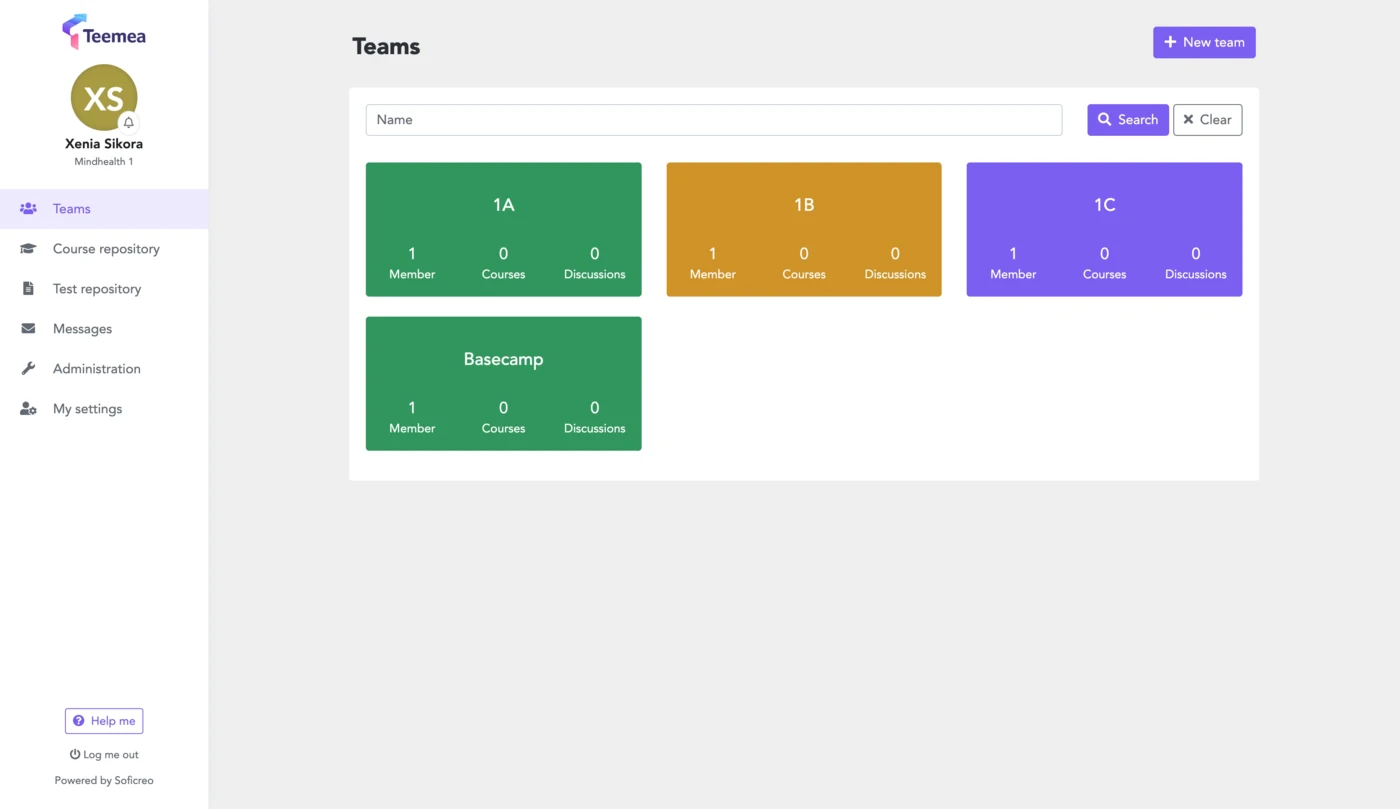The image size is (1400, 809).
Task: Clear the search filter
Action: (x=1208, y=120)
